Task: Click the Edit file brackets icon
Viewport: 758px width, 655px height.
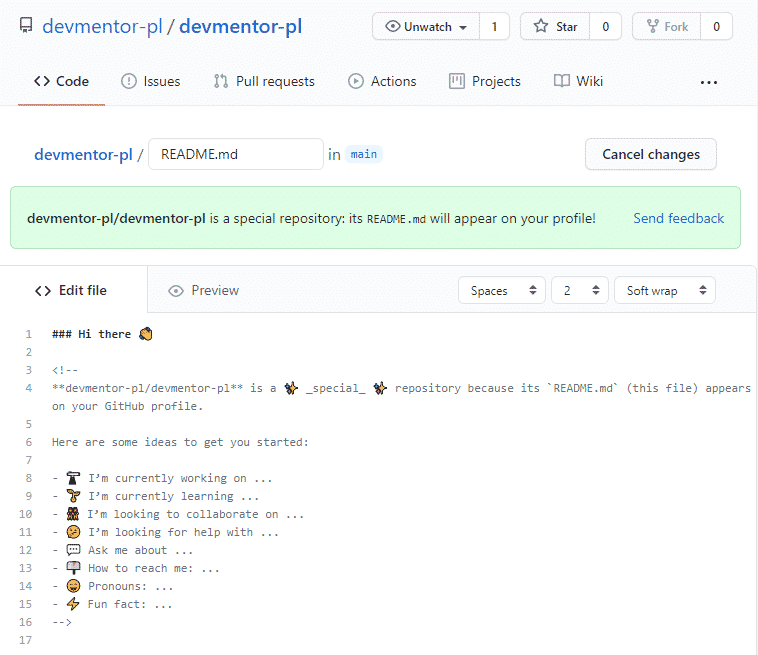Action: [x=43, y=291]
